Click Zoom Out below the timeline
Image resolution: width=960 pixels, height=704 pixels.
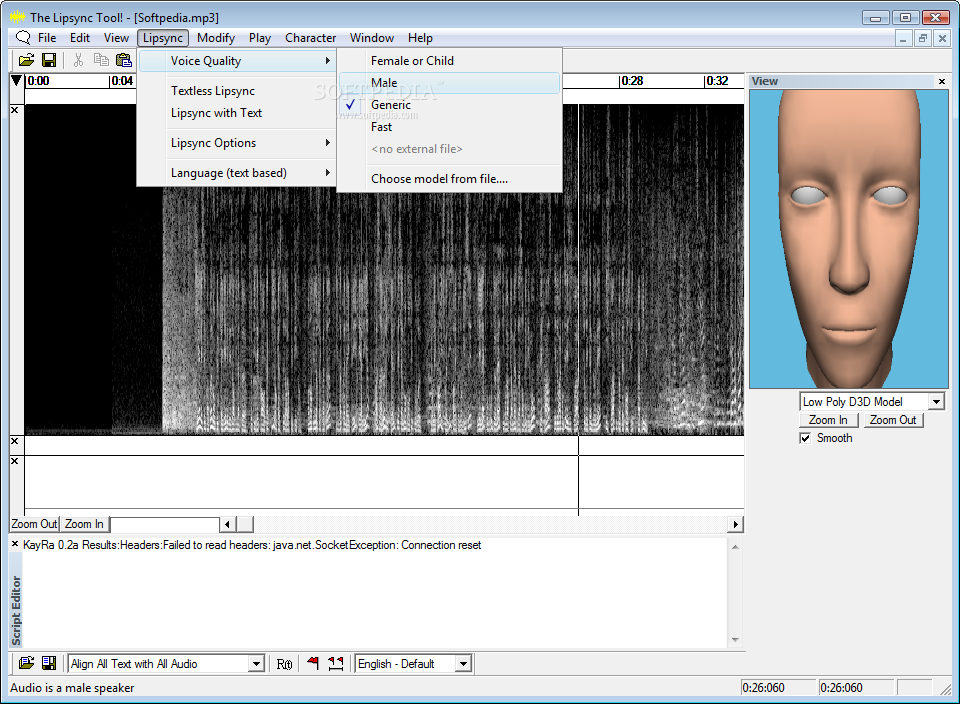(34, 524)
